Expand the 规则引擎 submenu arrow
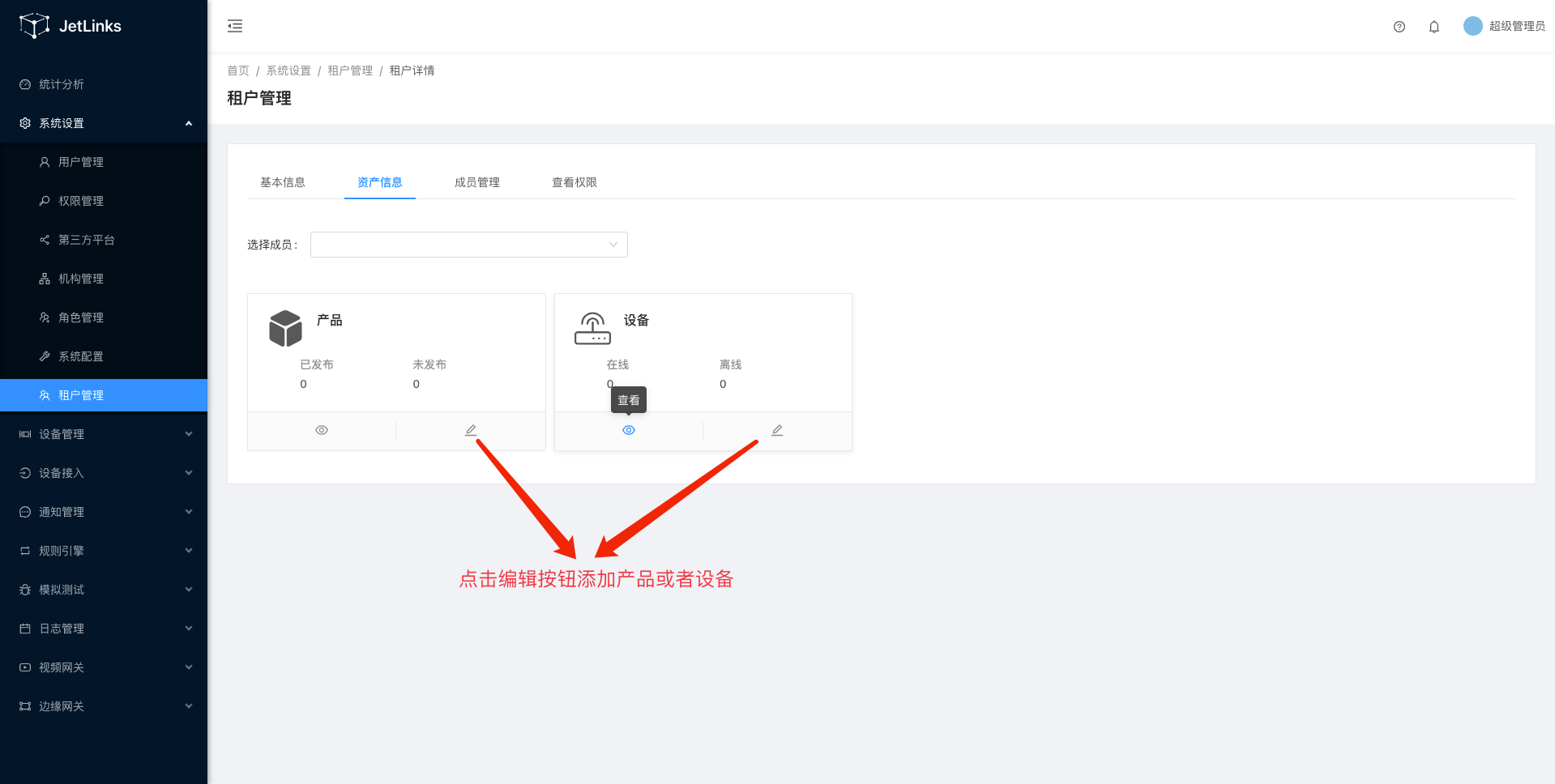Screen dimensions: 1555x784 coord(189,551)
